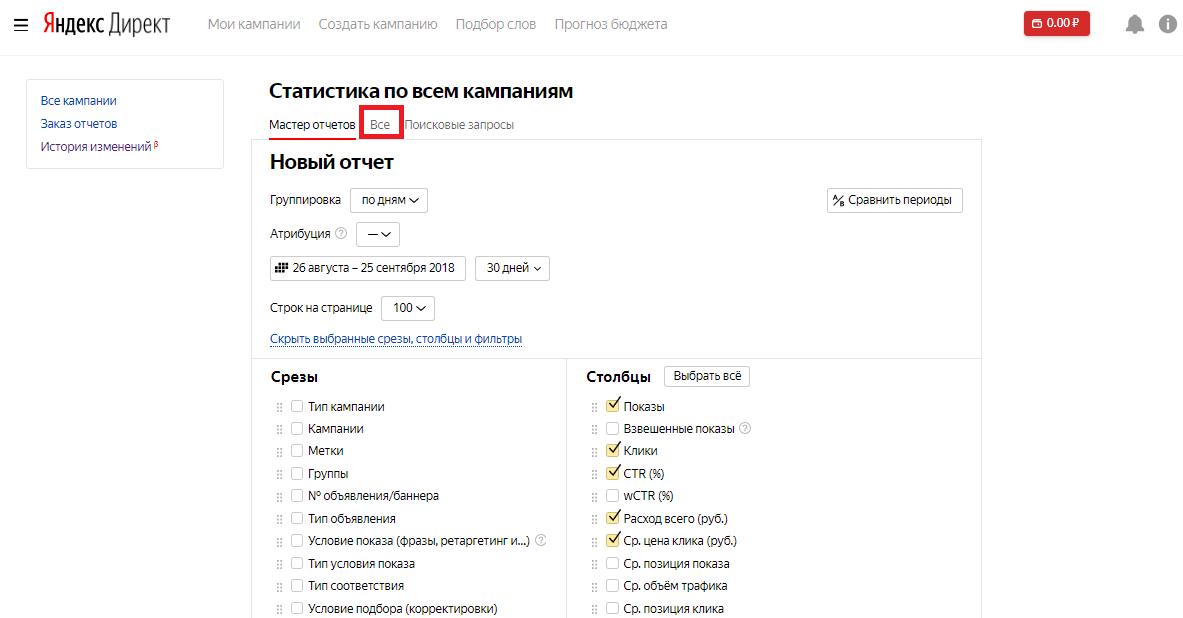1183x618 pixels.
Task: Switch to Поисковые запросы tab
Action: tap(459, 125)
